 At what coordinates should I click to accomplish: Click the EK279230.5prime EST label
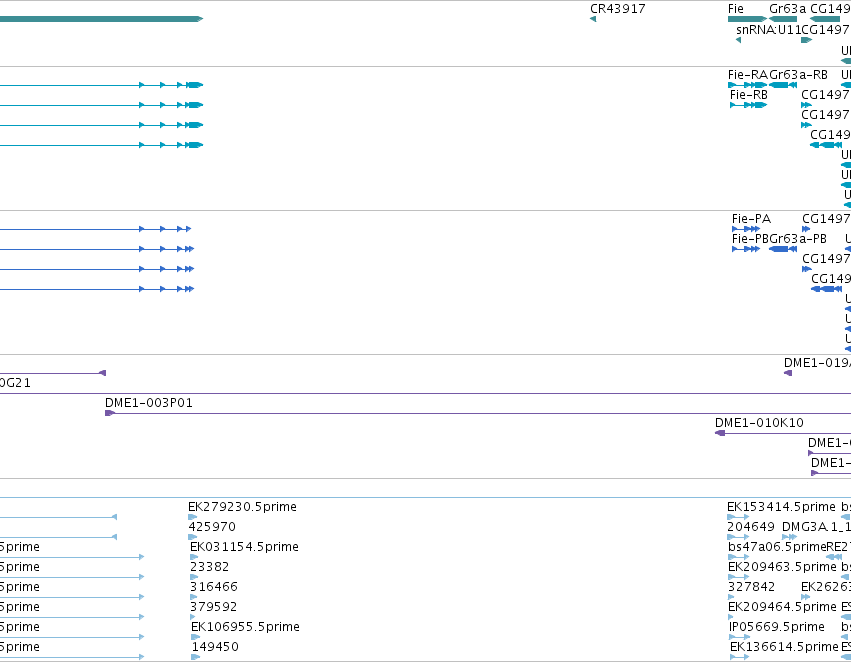click(242, 507)
